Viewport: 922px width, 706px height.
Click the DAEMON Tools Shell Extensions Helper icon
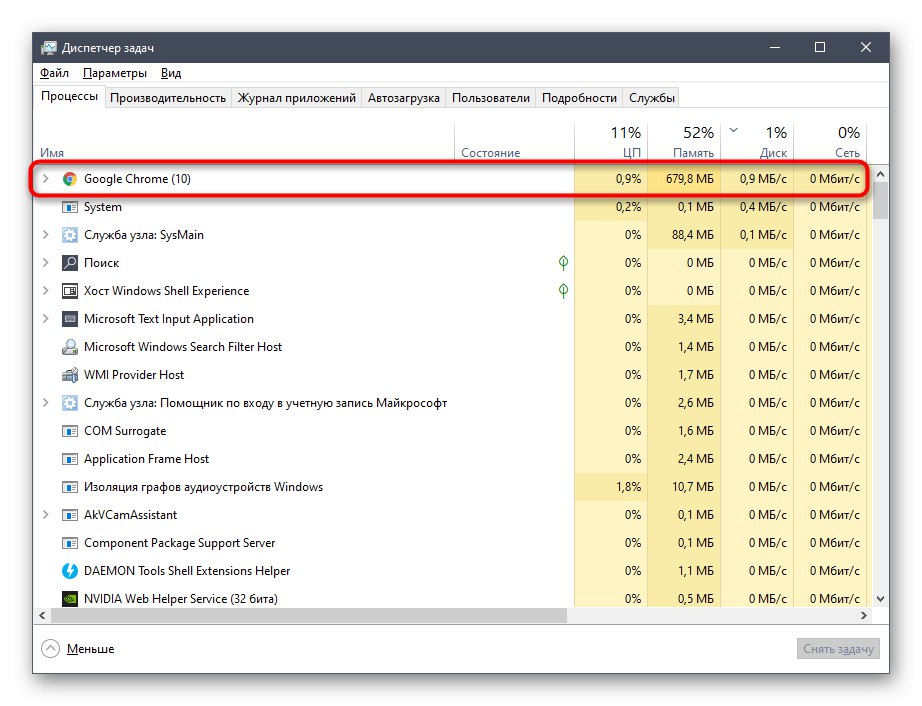pyautogui.click(x=70, y=571)
